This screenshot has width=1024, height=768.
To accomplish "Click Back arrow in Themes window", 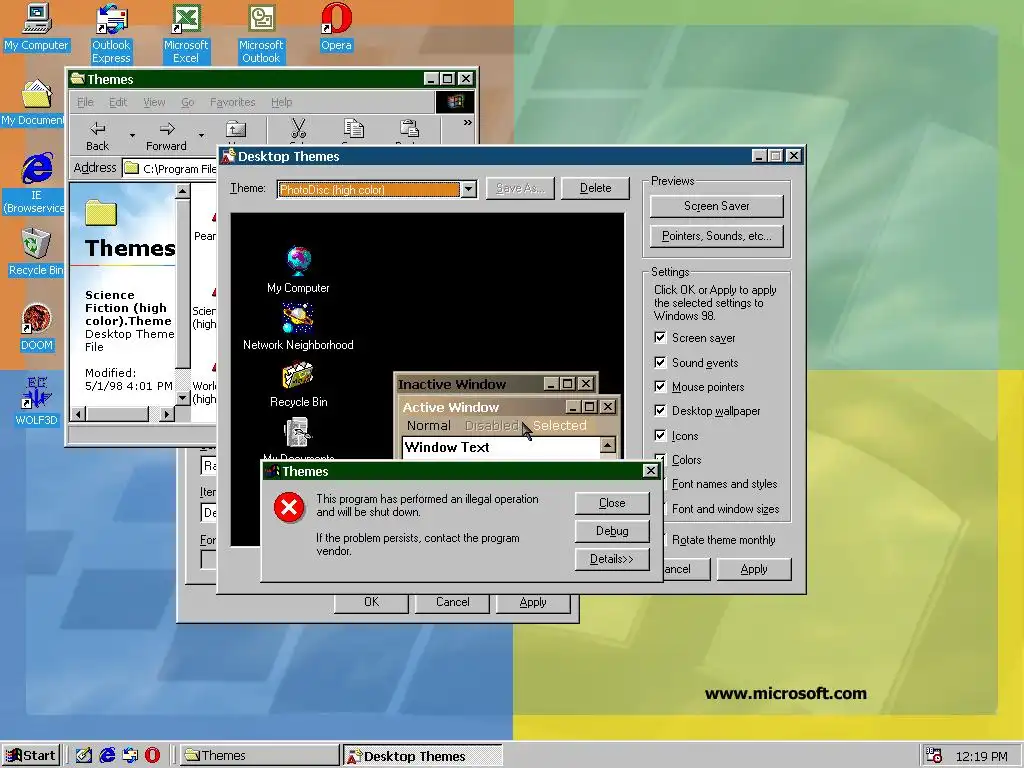I will coord(97,135).
